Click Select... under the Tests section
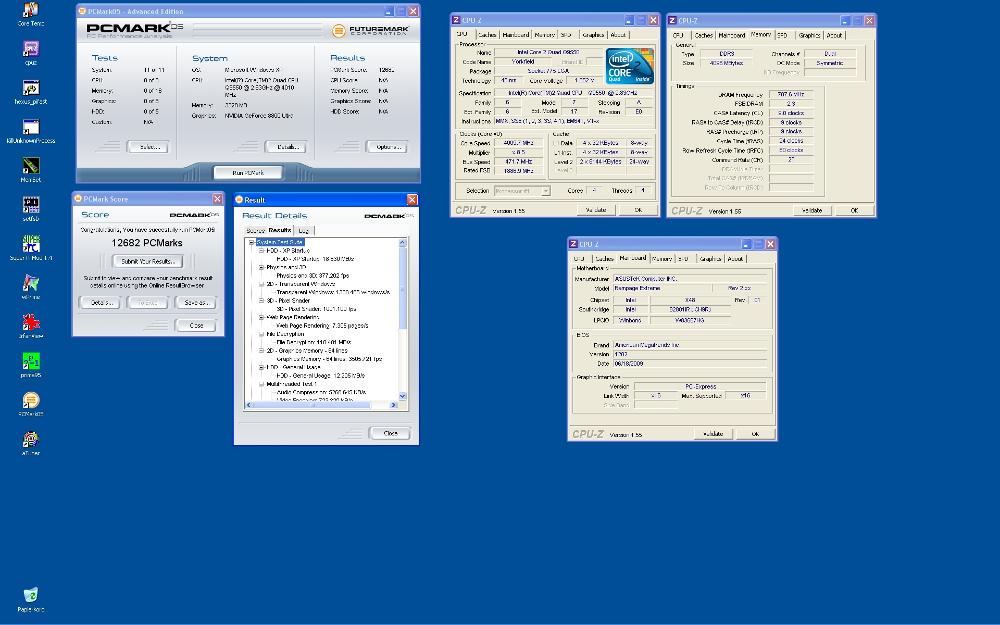The image size is (1000, 625). click(148, 147)
